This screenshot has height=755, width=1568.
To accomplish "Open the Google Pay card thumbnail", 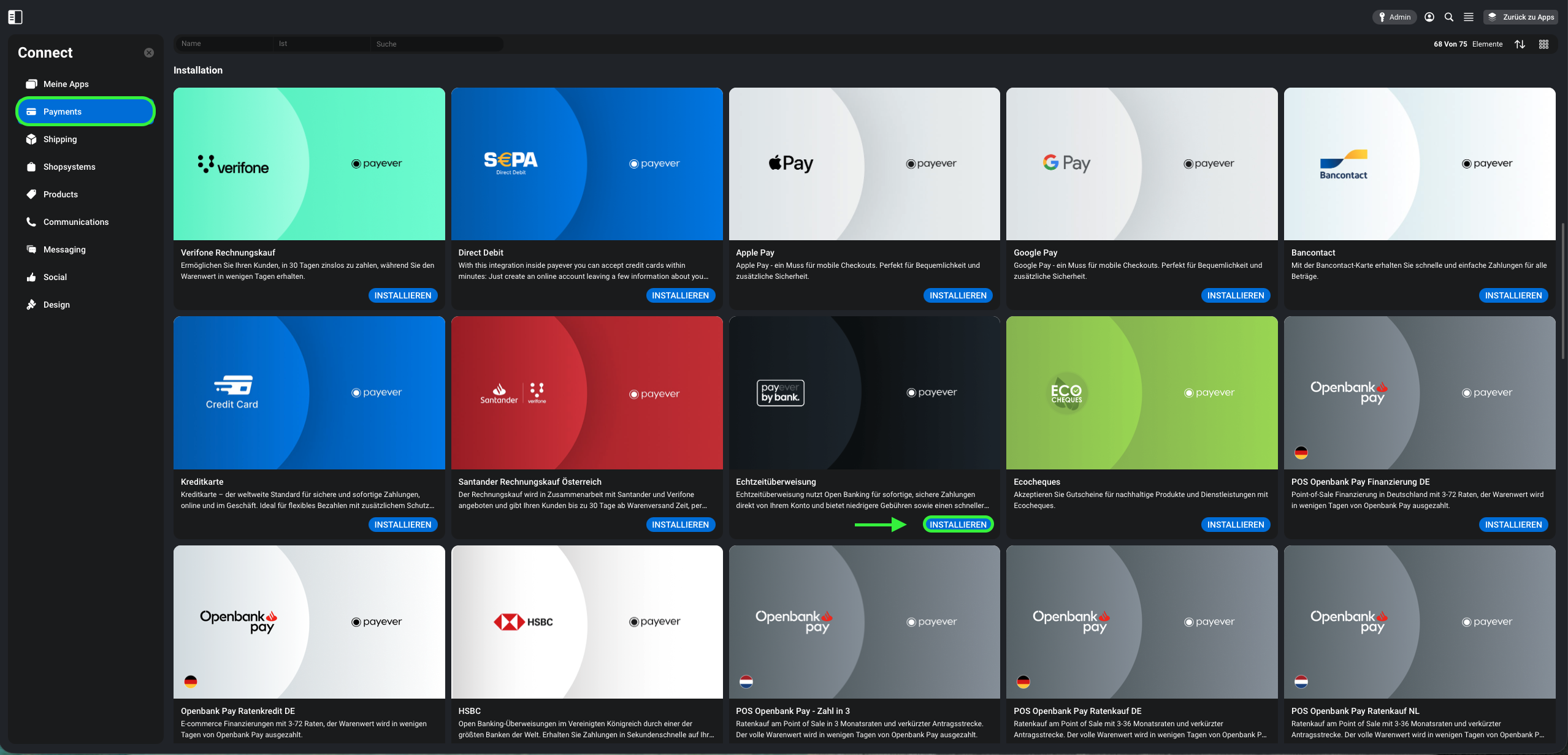I will point(1142,164).
